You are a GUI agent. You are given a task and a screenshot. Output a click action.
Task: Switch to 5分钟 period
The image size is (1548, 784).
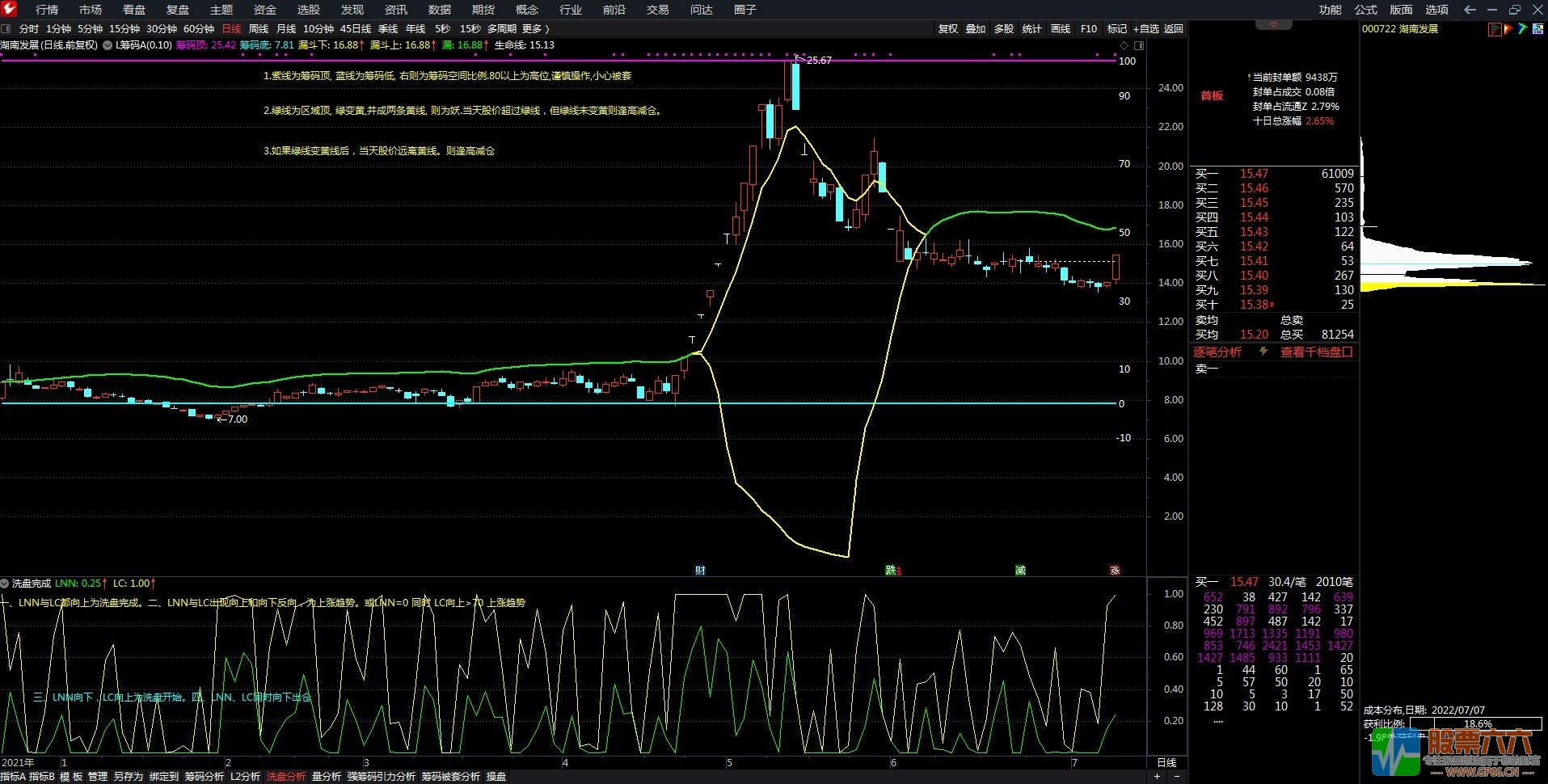tap(91, 28)
